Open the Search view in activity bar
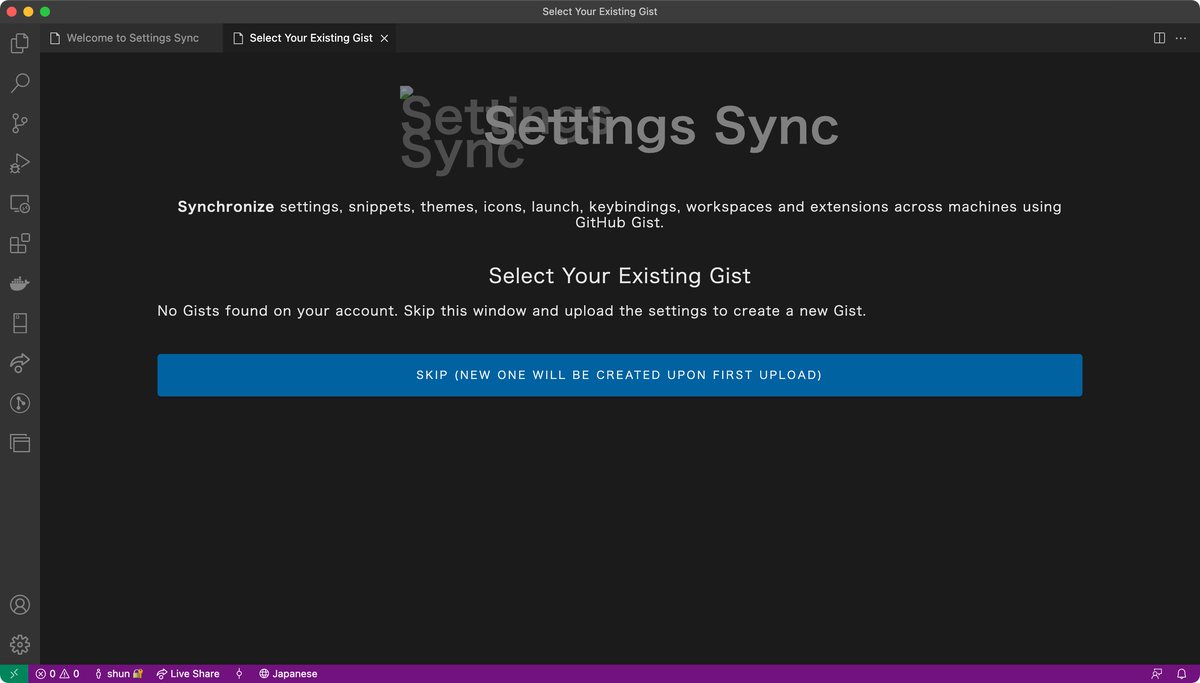The width and height of the screenshot is (1200, 683). pos(20,83)
